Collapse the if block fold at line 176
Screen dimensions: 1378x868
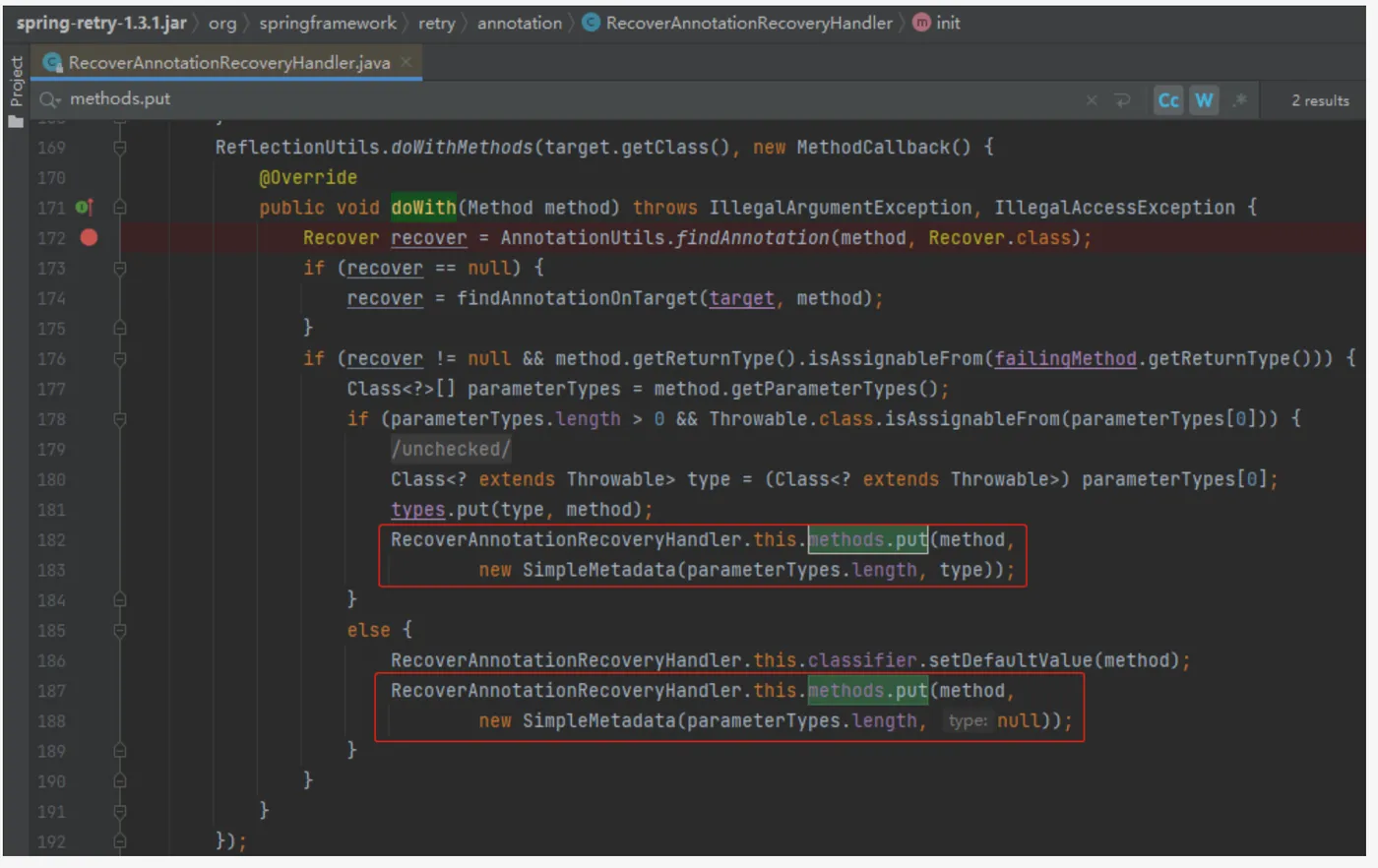pos(120,358)
